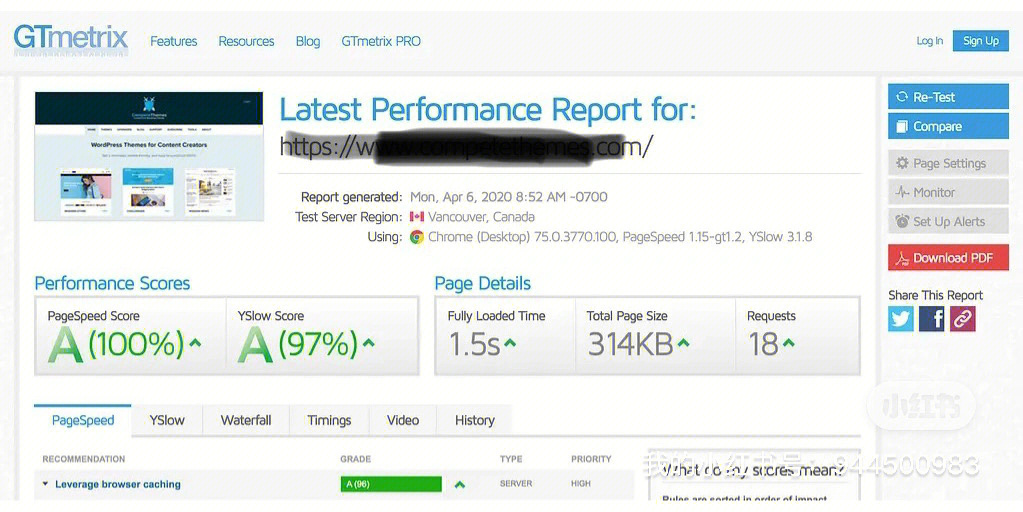Click the 18 requests value
1023x512 pixels.
pos(763,344)
